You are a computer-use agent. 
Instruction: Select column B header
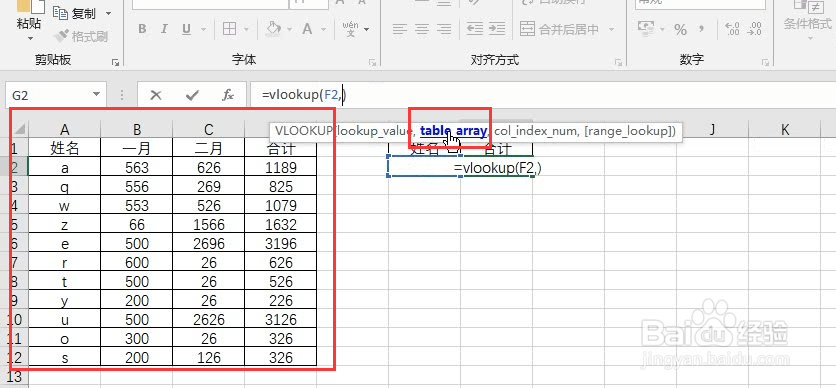[x=137, y=129]
